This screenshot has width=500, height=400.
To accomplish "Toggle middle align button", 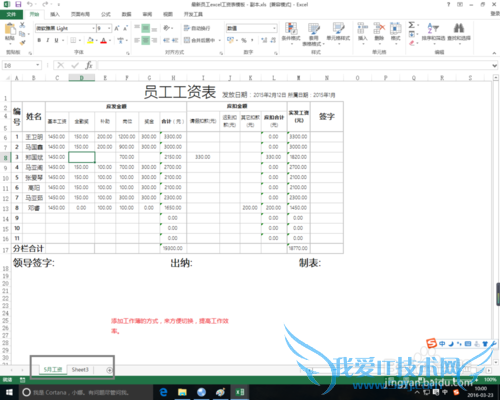I will (146, 28).
